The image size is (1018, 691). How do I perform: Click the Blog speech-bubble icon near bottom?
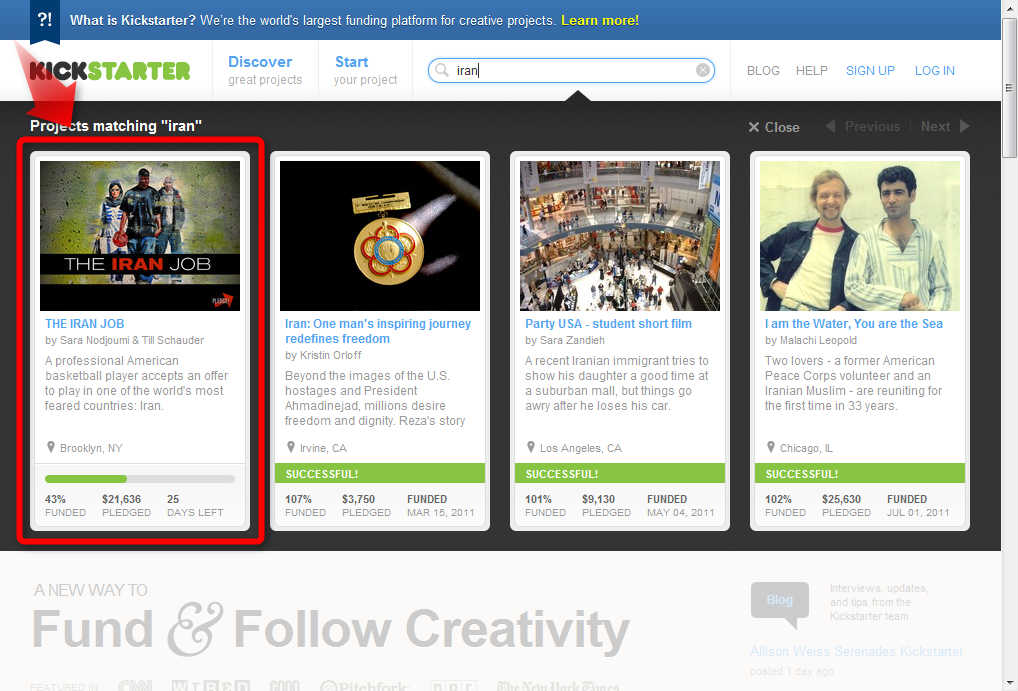pos(779,601)
